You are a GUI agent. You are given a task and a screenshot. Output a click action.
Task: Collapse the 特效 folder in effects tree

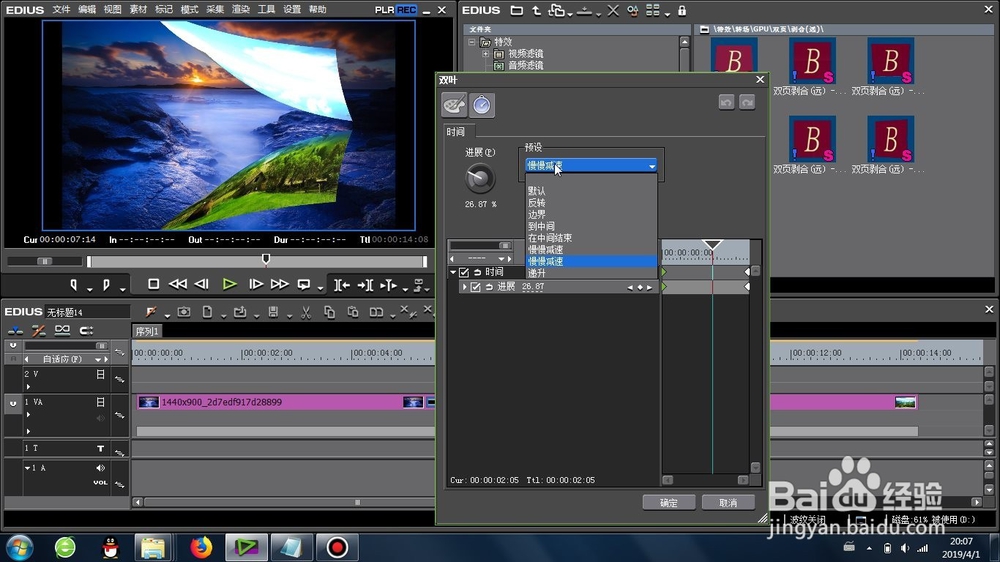click(472, 42)
